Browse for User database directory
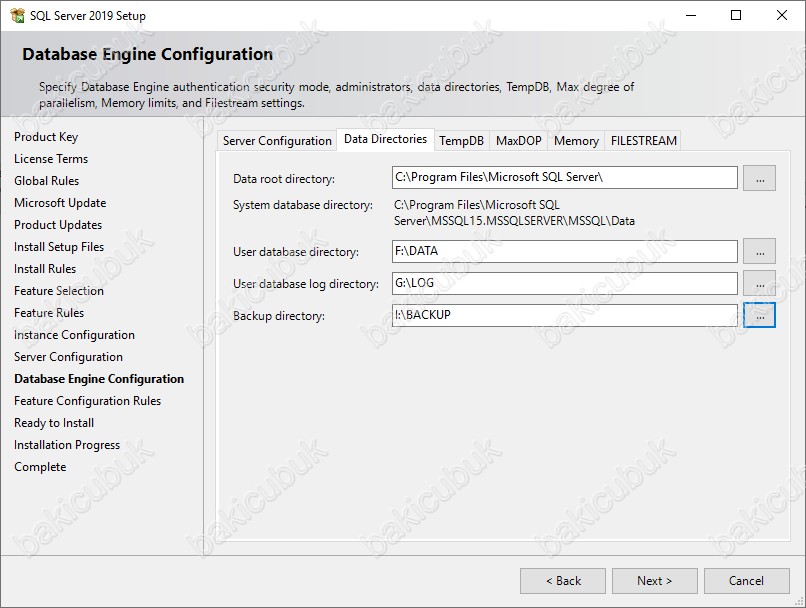The width and height of the screenshot is (806, 608). point(759,251)
